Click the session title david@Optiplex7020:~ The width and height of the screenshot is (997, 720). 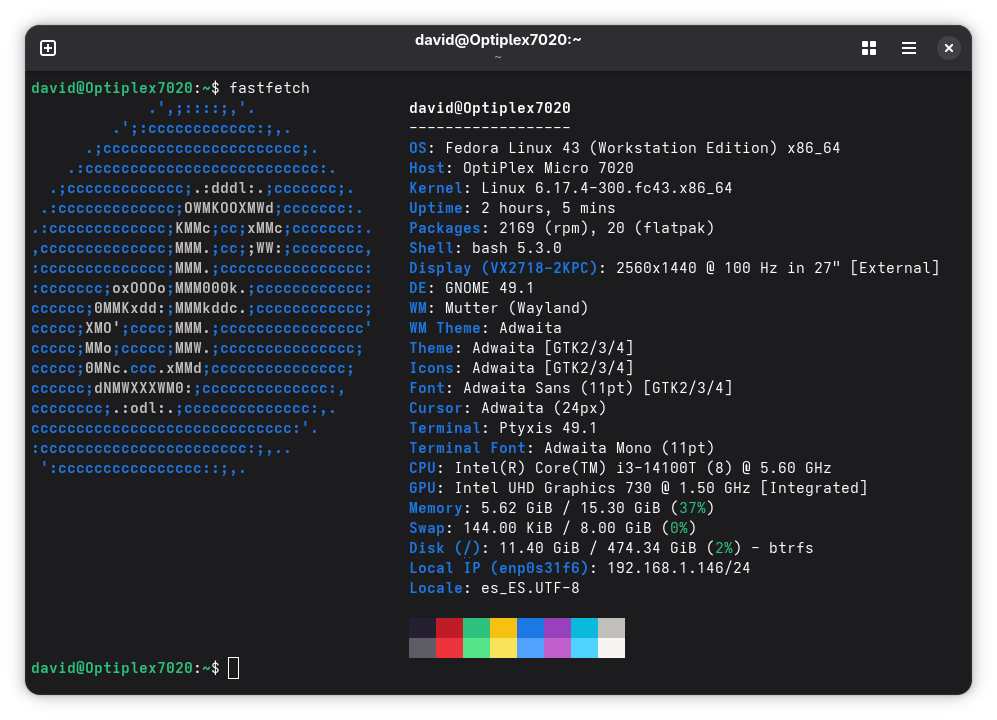coord(498,40)
